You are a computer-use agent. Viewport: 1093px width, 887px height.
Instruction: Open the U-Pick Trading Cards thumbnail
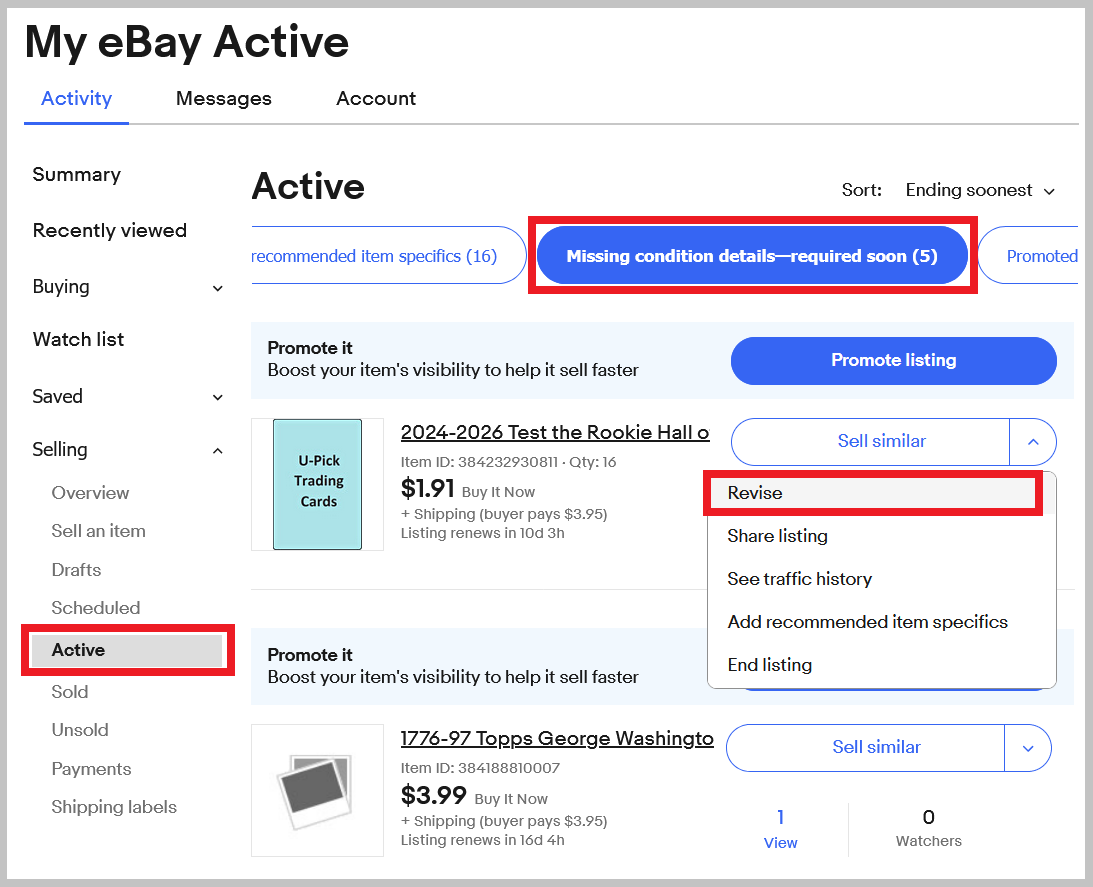tap(317, 485)
